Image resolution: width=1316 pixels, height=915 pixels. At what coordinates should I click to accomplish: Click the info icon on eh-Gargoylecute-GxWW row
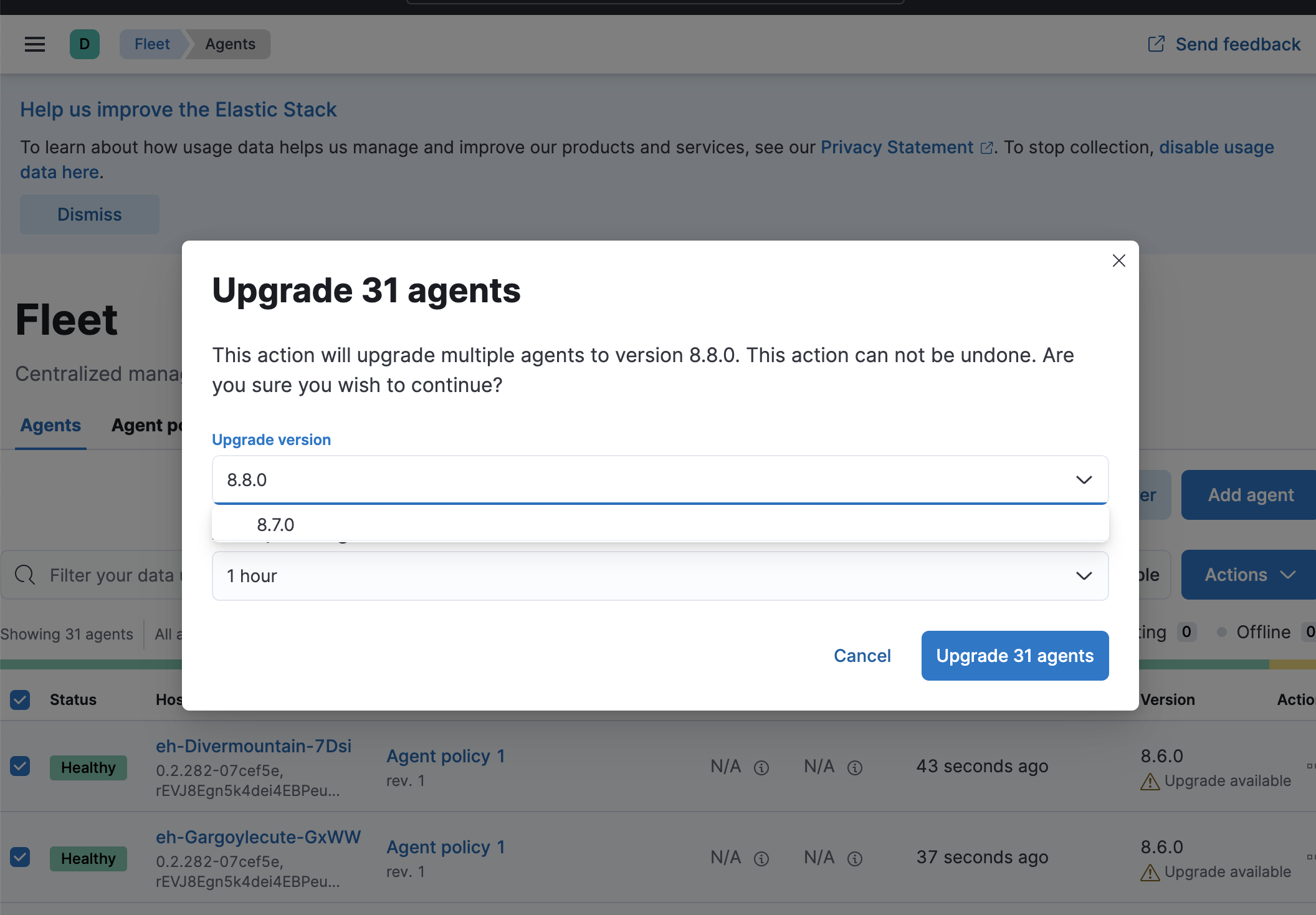[x=761, y=858]
